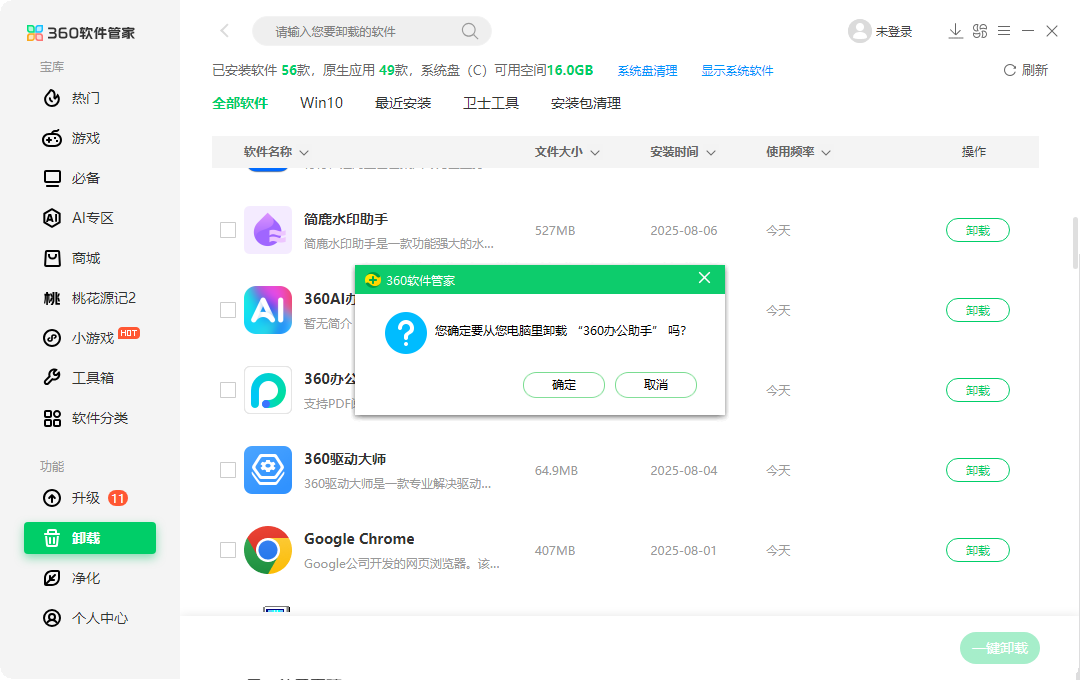Check the checkbox next to Google Chrome

click(x=228, y=550)
